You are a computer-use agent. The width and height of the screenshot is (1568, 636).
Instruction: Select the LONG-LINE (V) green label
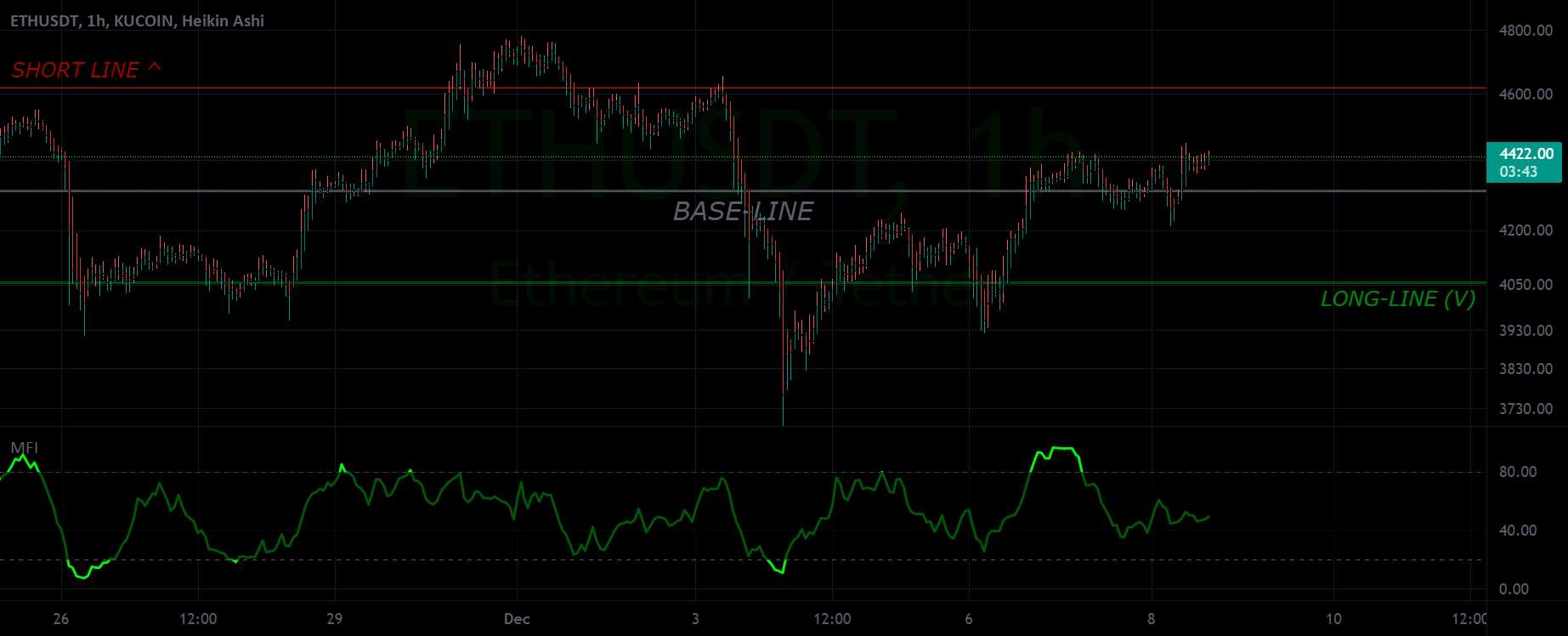[x=1398, y=298]
